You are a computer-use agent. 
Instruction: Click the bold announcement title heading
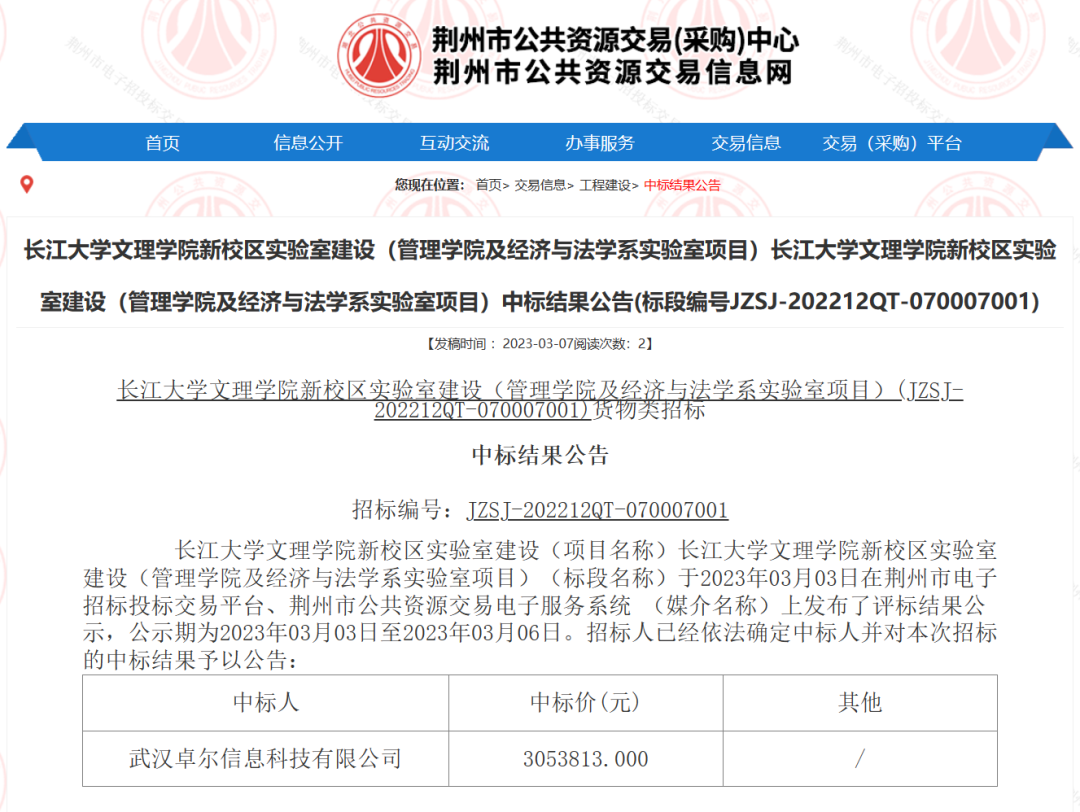(540, 275)
